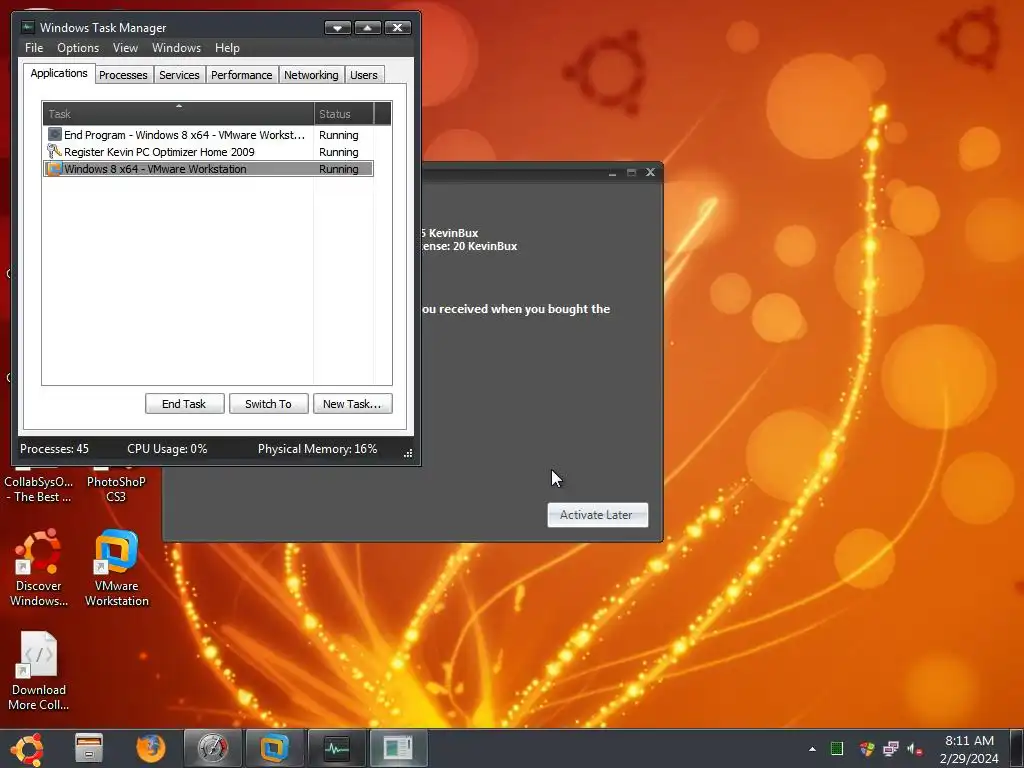This screenshot has height=768, width=1024.
Task: Open the Discover Windows desktop shortcut
Action: click(x=39, y=568)
